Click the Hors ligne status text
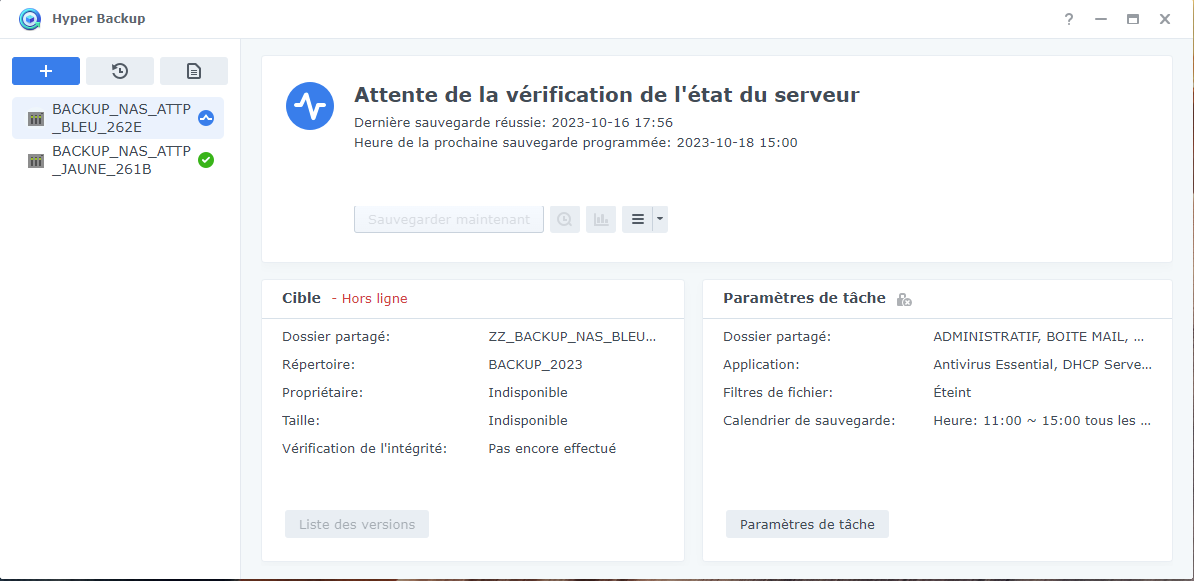The image size is (1194, 581). pyautogui.click(x=374, y=298)
